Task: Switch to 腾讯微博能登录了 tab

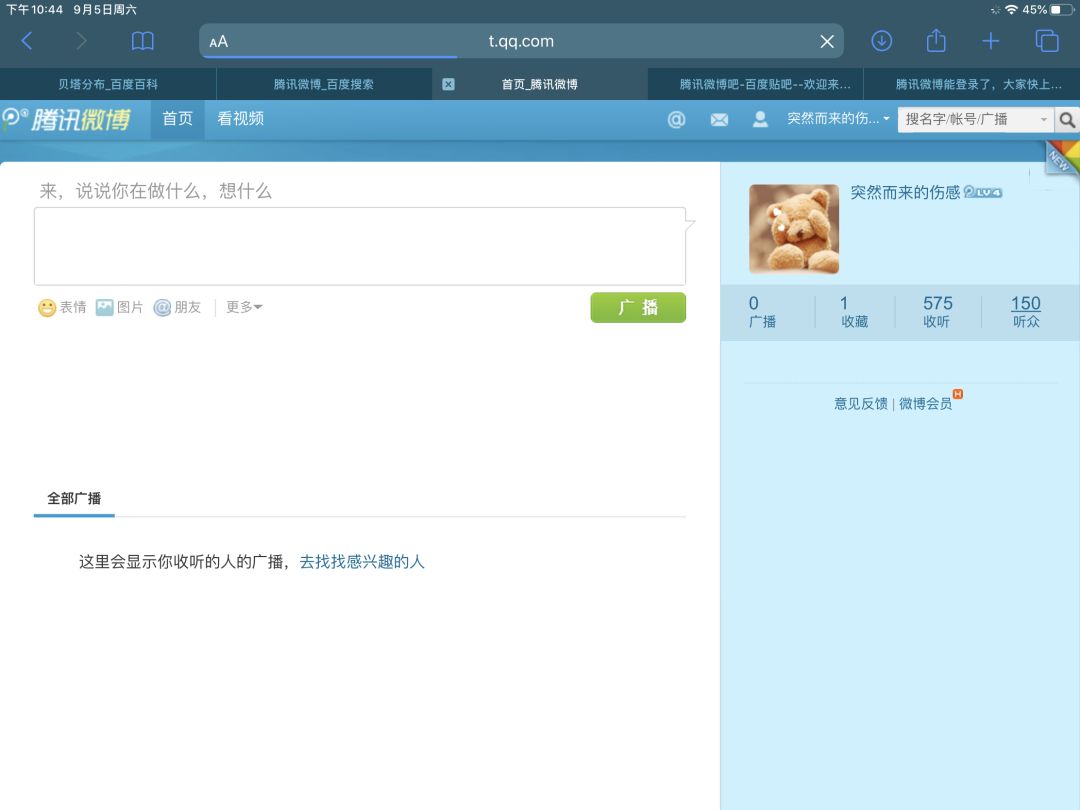Action: pyautogui.click(x=972, y=84)
